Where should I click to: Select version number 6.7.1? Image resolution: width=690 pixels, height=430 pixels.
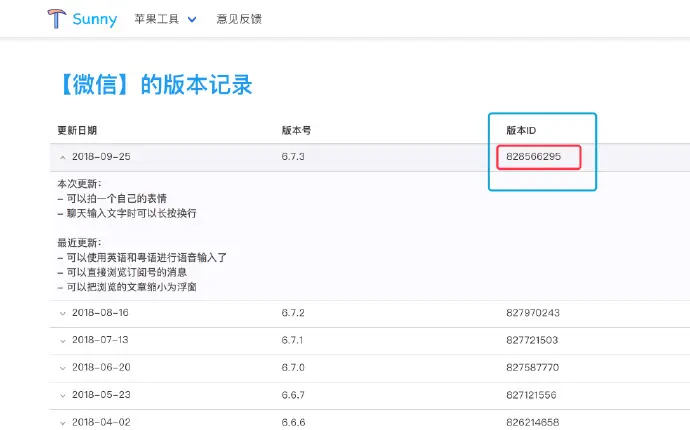coord(292,340)
